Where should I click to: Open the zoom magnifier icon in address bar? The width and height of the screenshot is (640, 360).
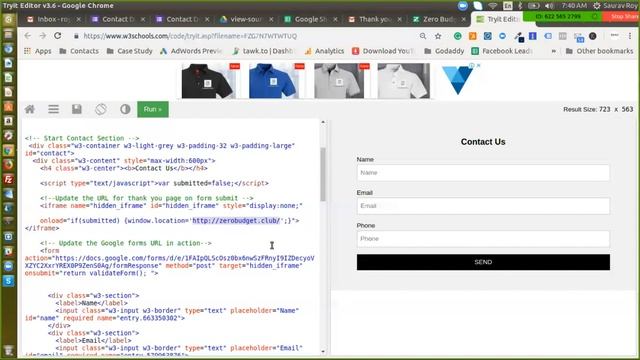coord(423,36)
